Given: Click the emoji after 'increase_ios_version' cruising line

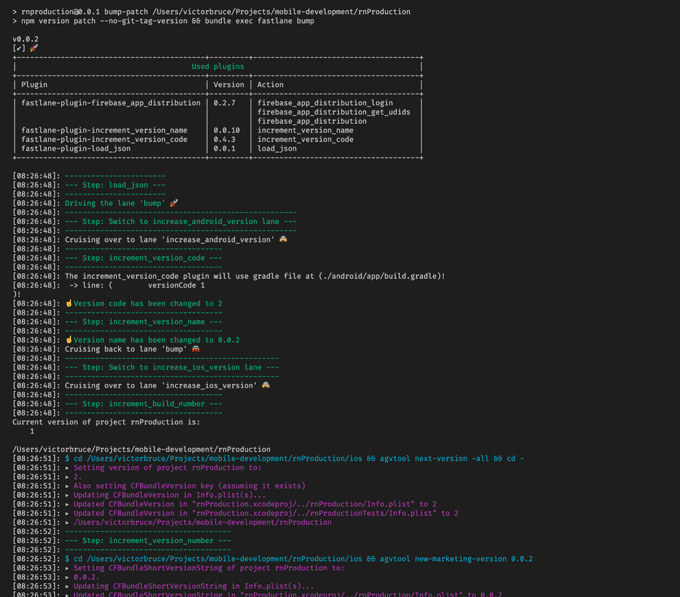Looking at the screenshot, I should click(266, 386).
